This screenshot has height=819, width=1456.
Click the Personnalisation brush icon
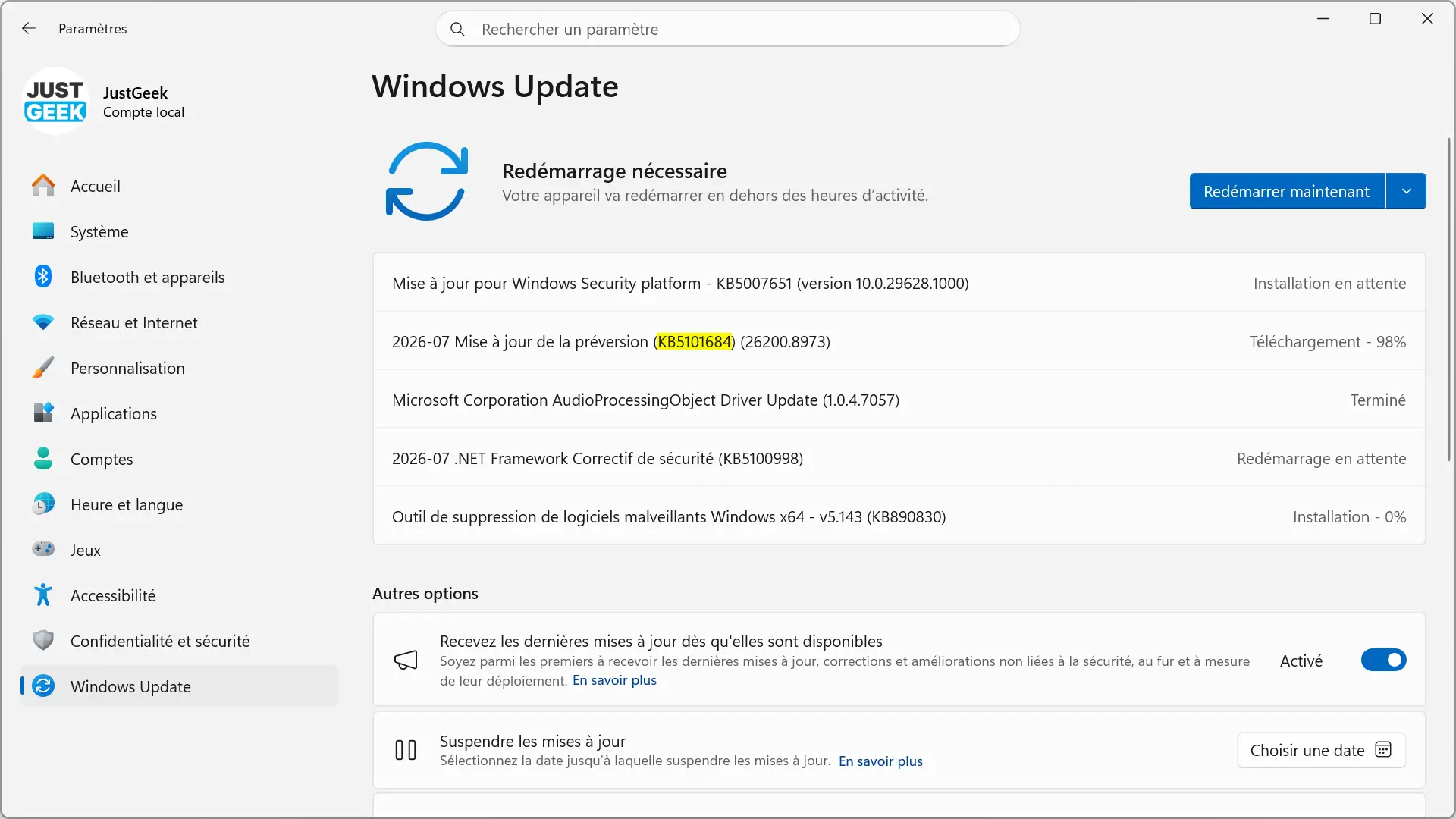43,368
